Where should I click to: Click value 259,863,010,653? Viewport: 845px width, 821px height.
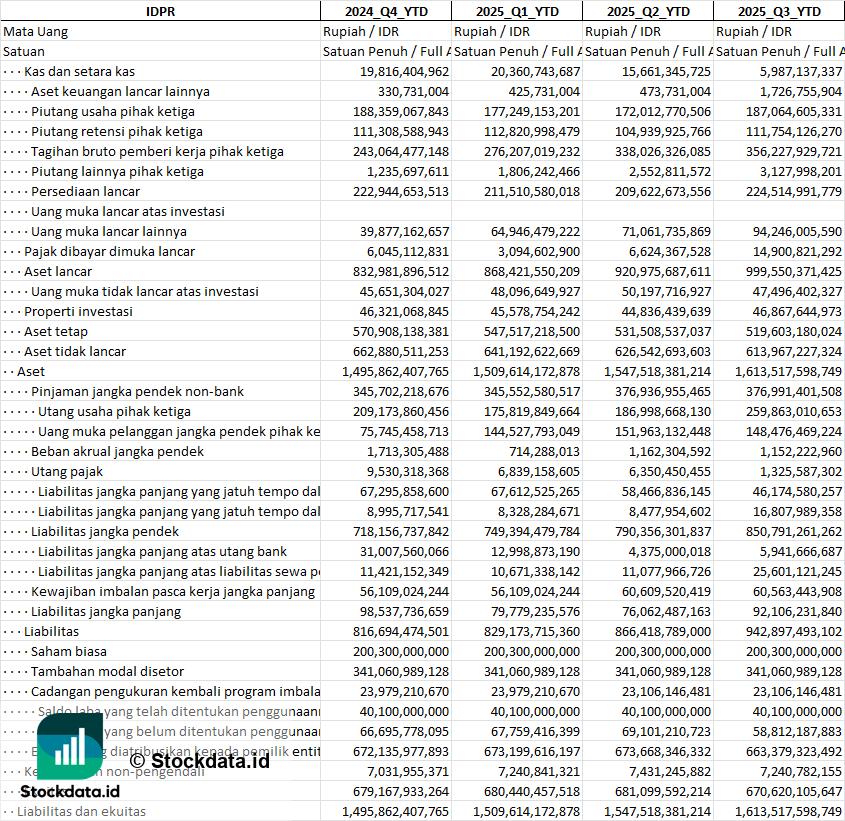pyautogui.click(x=793, y=411)
